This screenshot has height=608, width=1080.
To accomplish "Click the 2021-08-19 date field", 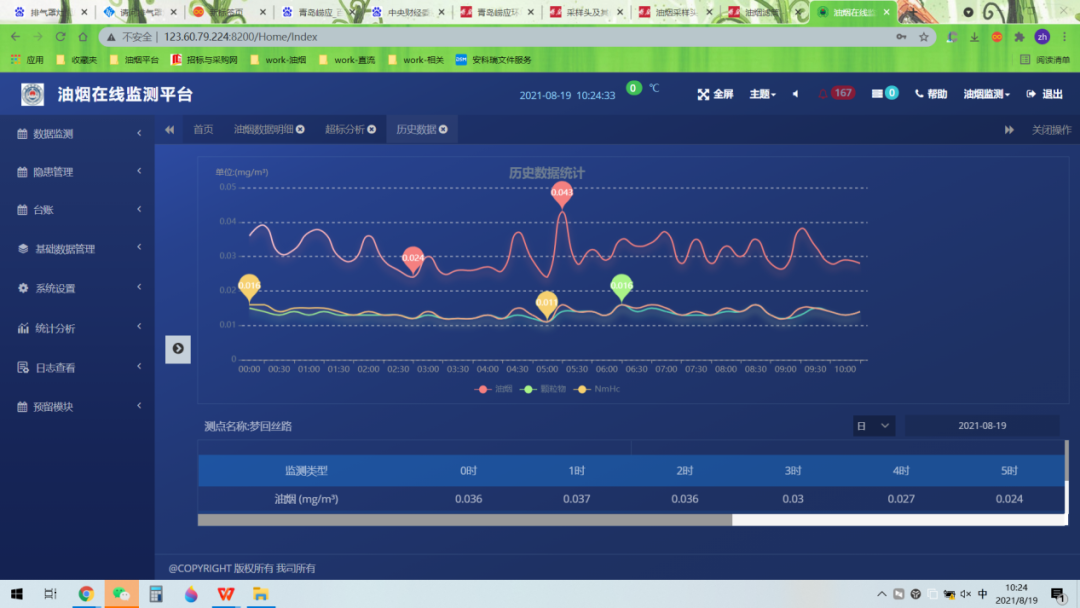I will click(981, 425).
